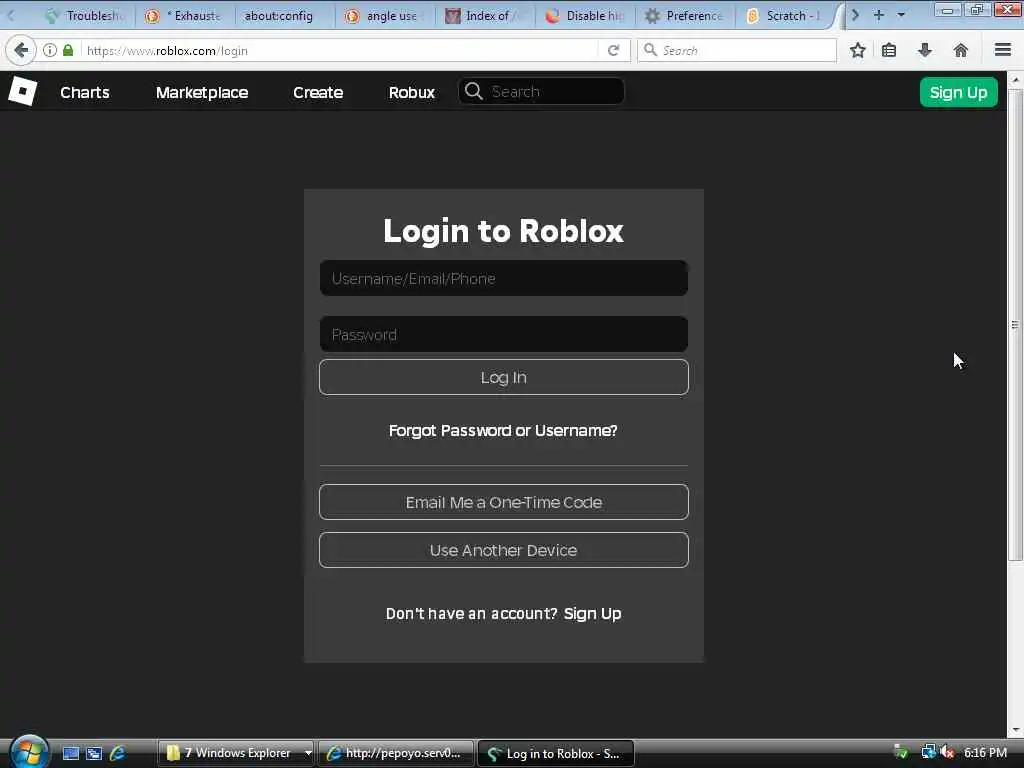Select Log in to Roblox taskbar button
The height and width of the screenshot is (768, 1024).
[x=556, y=753]
